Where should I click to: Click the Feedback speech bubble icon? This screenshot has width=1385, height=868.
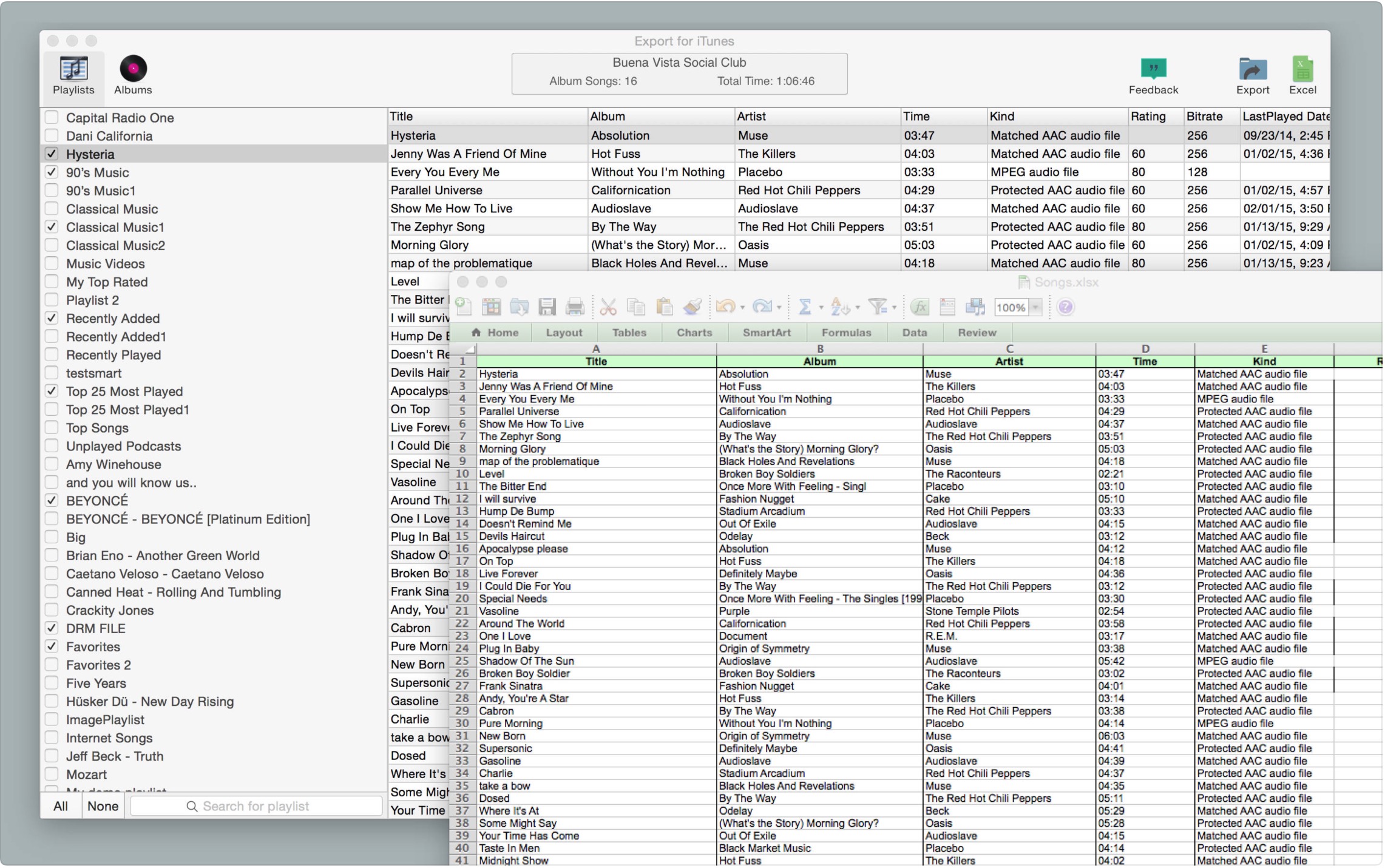click(1153, 69)
